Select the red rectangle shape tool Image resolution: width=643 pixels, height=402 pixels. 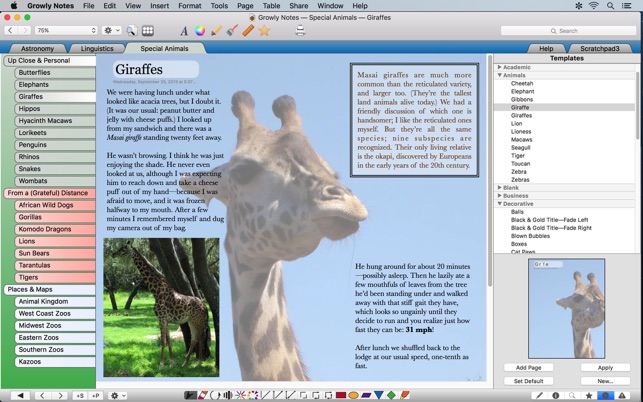tap(340, 396)
